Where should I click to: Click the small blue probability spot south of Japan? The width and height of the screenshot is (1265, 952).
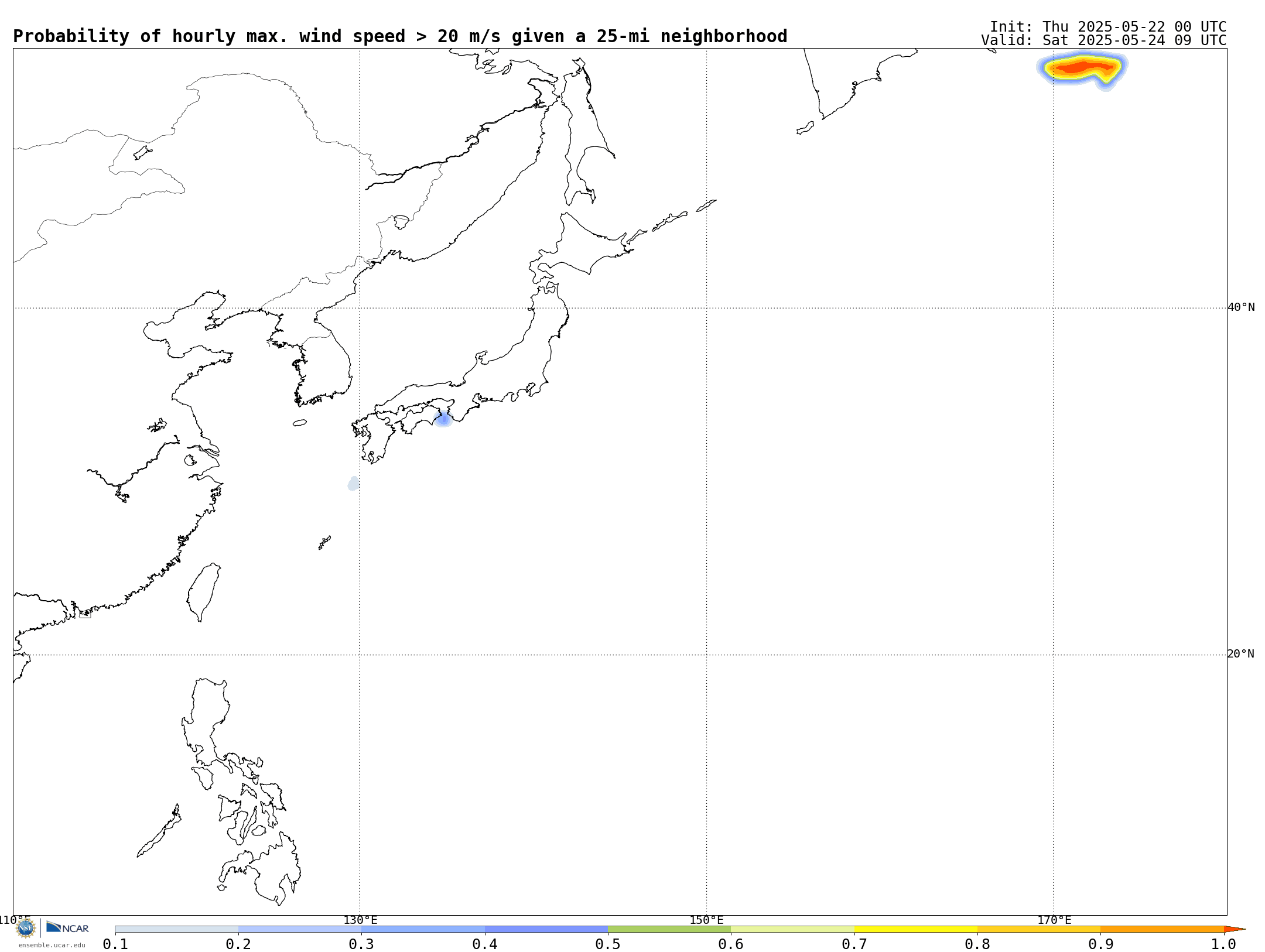(443, 419)
